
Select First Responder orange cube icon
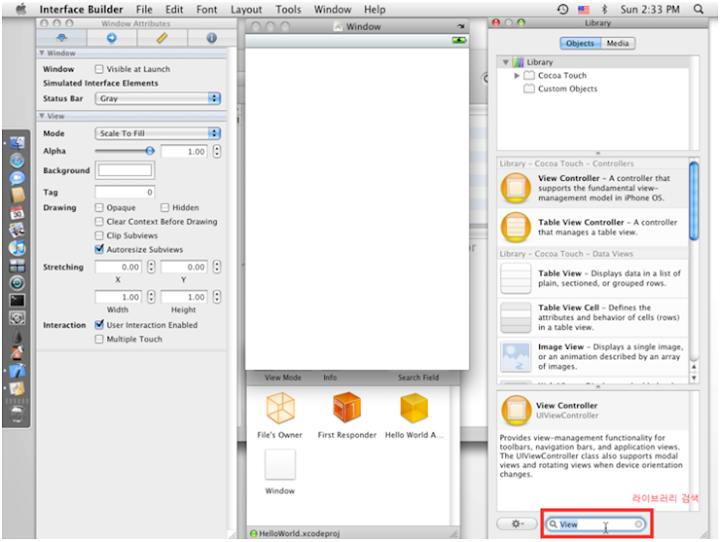pos(348,408)
